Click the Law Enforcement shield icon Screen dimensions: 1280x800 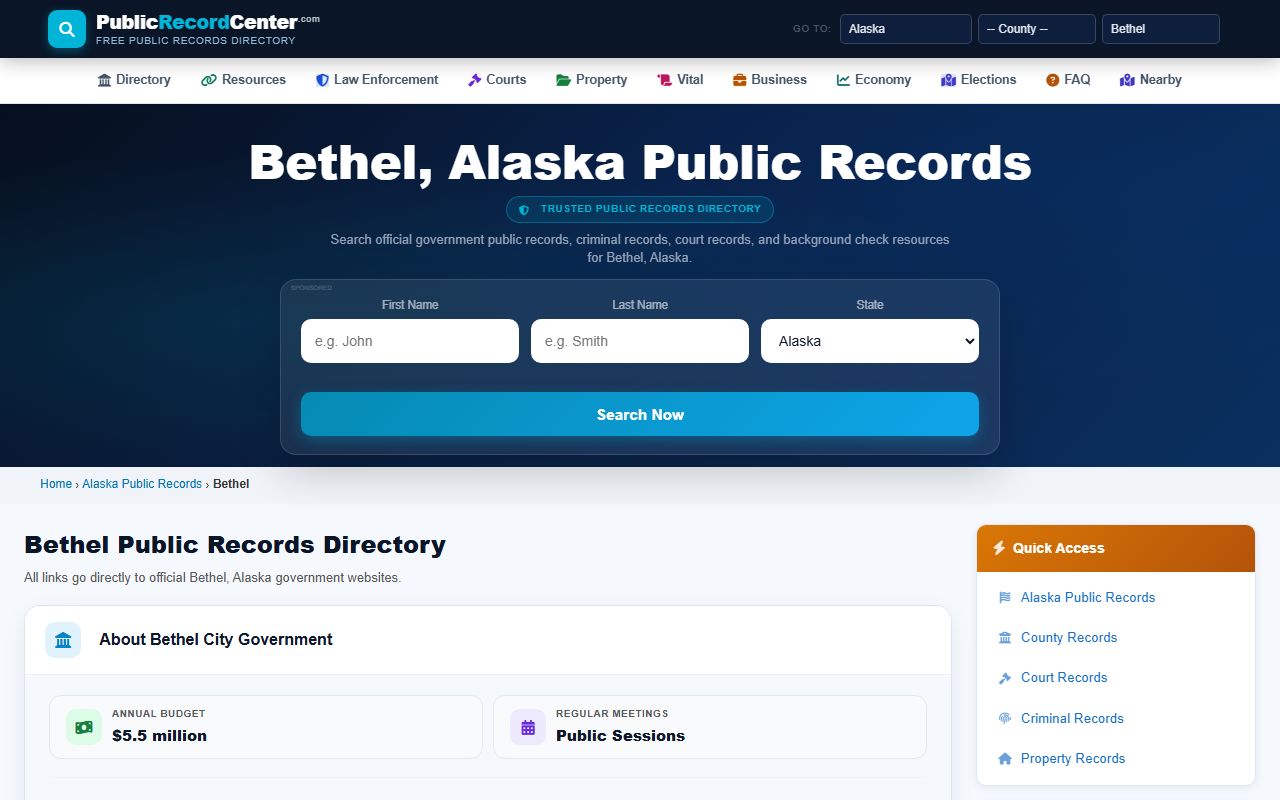pyautogui.click(x=322, y=80)
